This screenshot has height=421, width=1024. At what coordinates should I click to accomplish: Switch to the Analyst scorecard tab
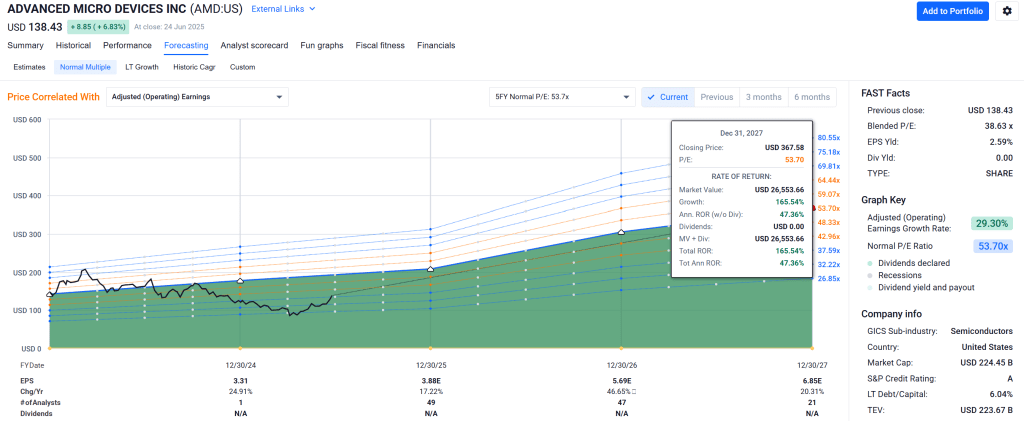click(x=254, y=45)
